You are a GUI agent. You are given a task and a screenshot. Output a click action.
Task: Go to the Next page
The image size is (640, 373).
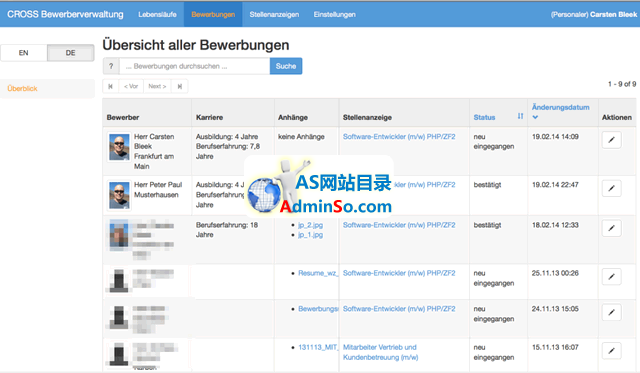coord(157,86)
